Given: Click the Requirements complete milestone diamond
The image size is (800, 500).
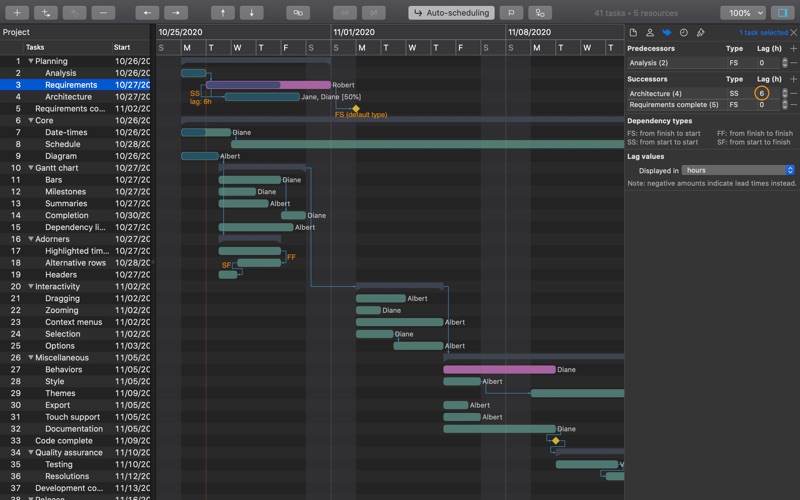Looking at the screenshot, I should [356, 109].
